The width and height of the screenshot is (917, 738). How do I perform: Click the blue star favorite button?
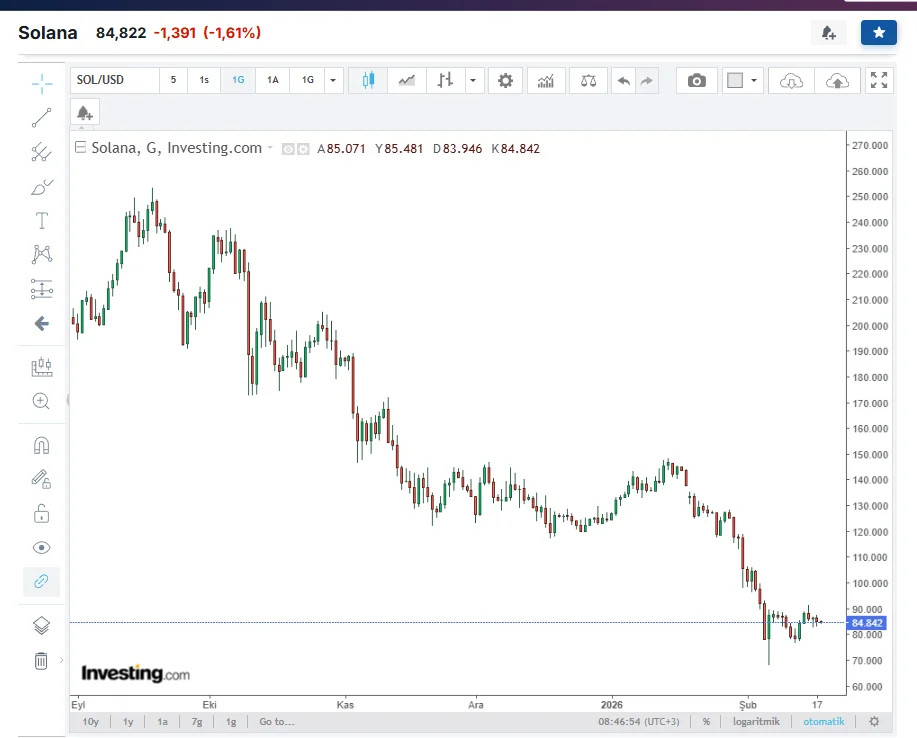[878, 32]
